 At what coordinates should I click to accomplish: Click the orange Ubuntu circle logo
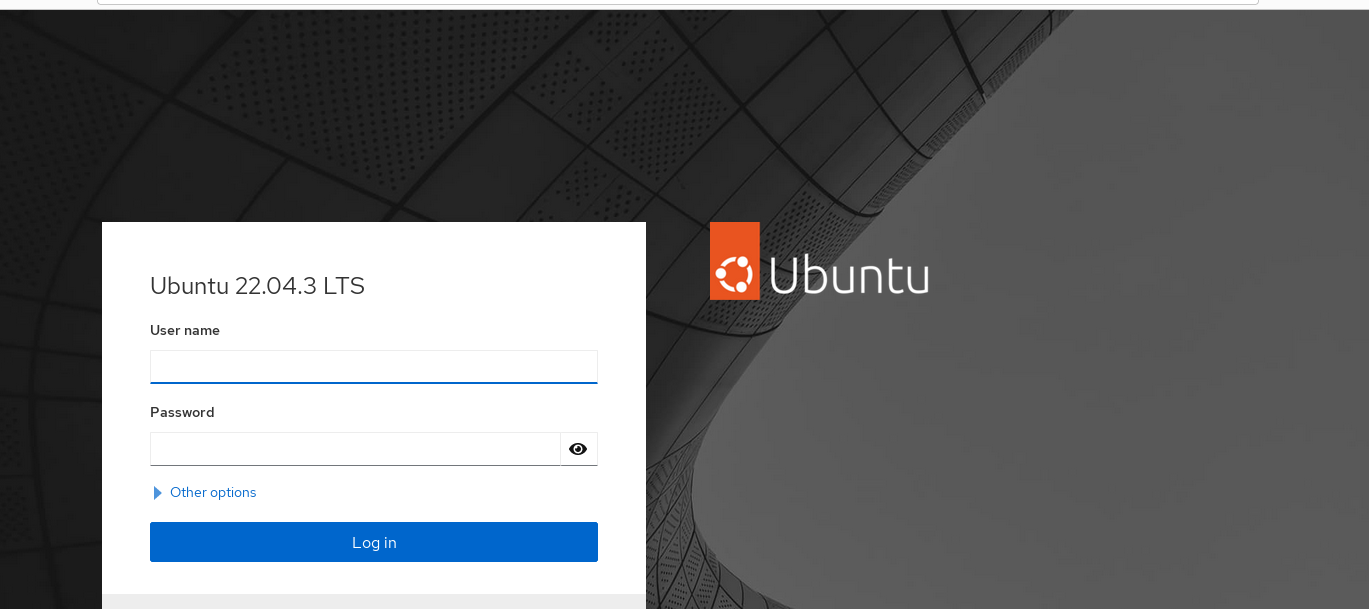tap(735, 261)
